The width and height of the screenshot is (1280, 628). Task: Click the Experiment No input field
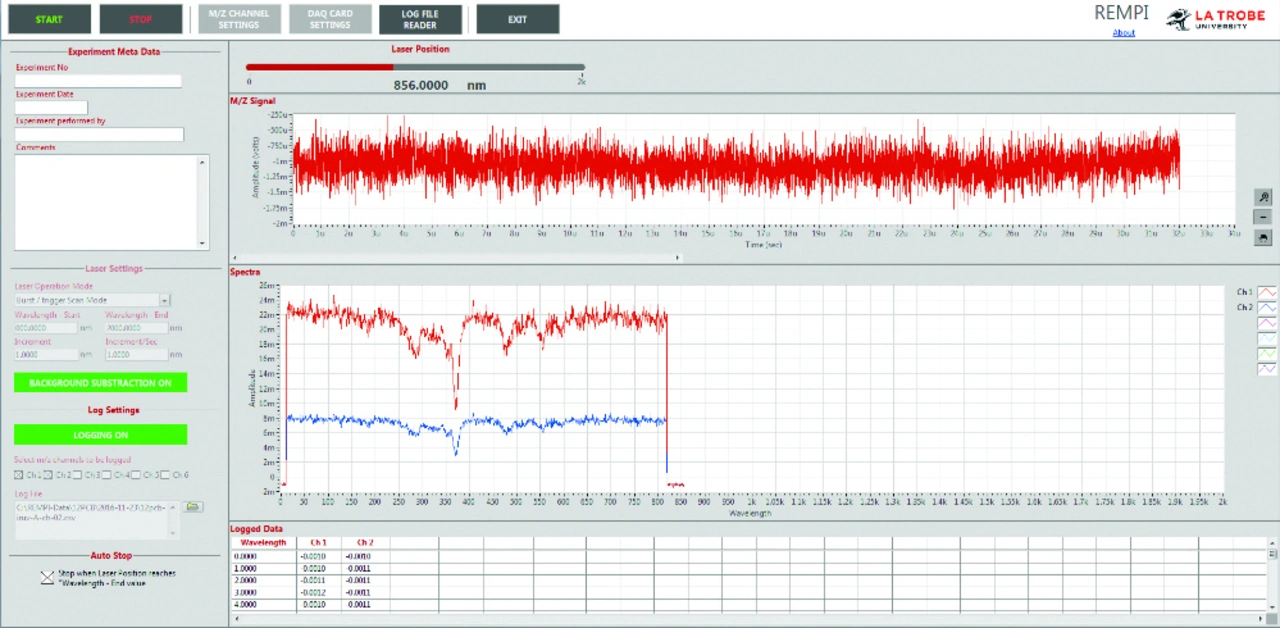[x=98, y=81]
